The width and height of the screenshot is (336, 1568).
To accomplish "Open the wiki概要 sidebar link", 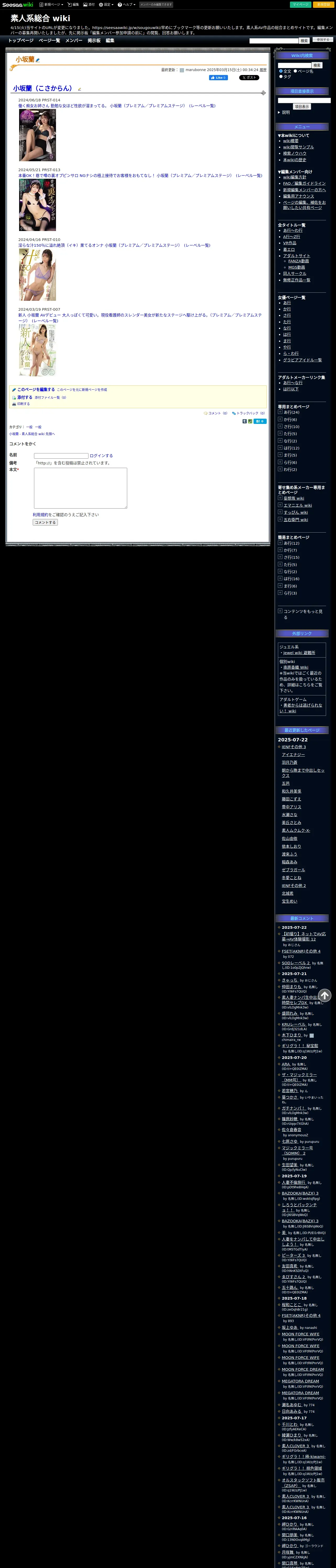I will click(291, 141).
